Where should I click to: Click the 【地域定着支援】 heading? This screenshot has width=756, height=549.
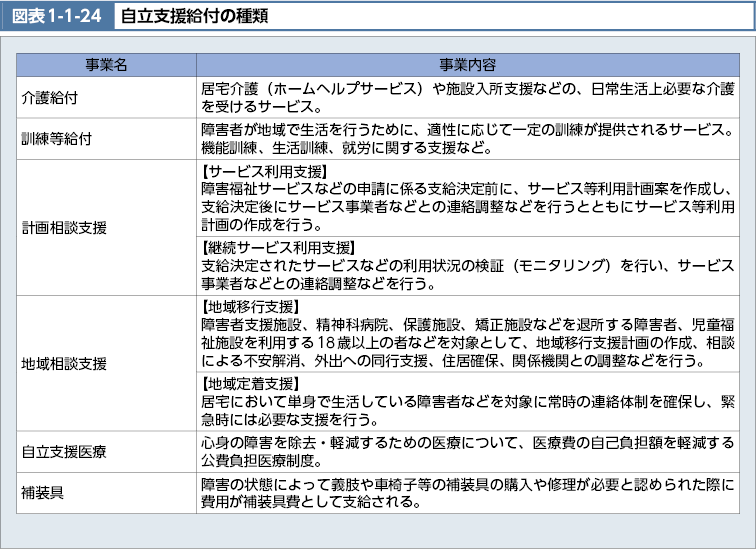251,382
